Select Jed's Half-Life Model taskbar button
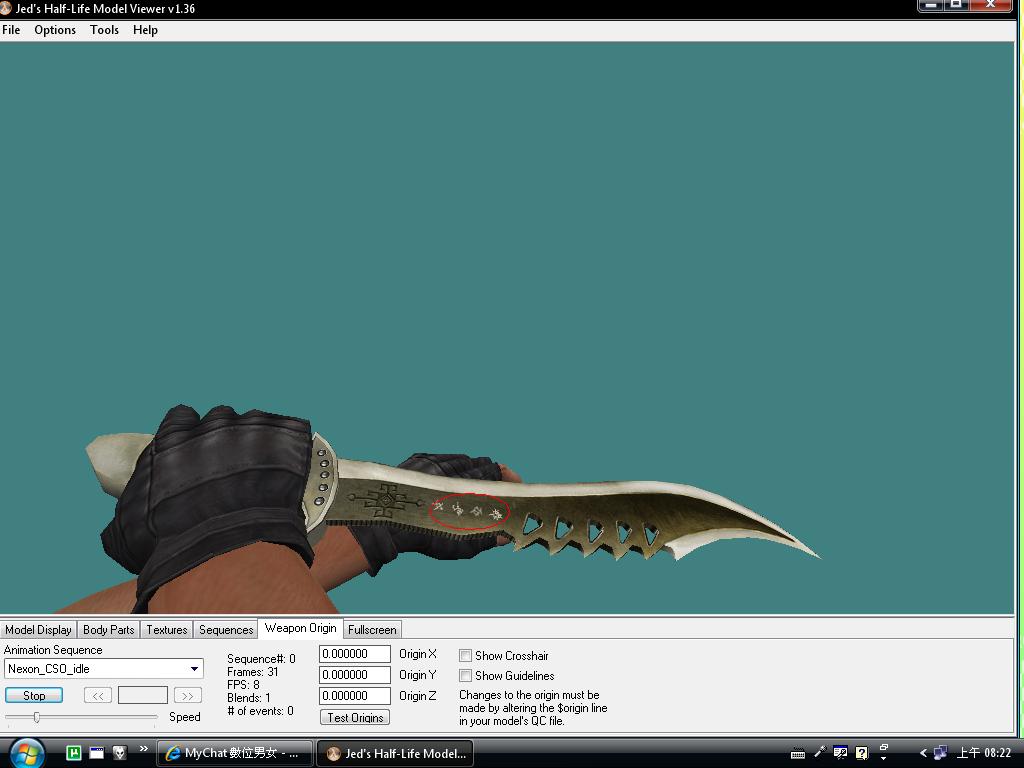This screenshot has height=768, width=1024. tap(394, 753)
